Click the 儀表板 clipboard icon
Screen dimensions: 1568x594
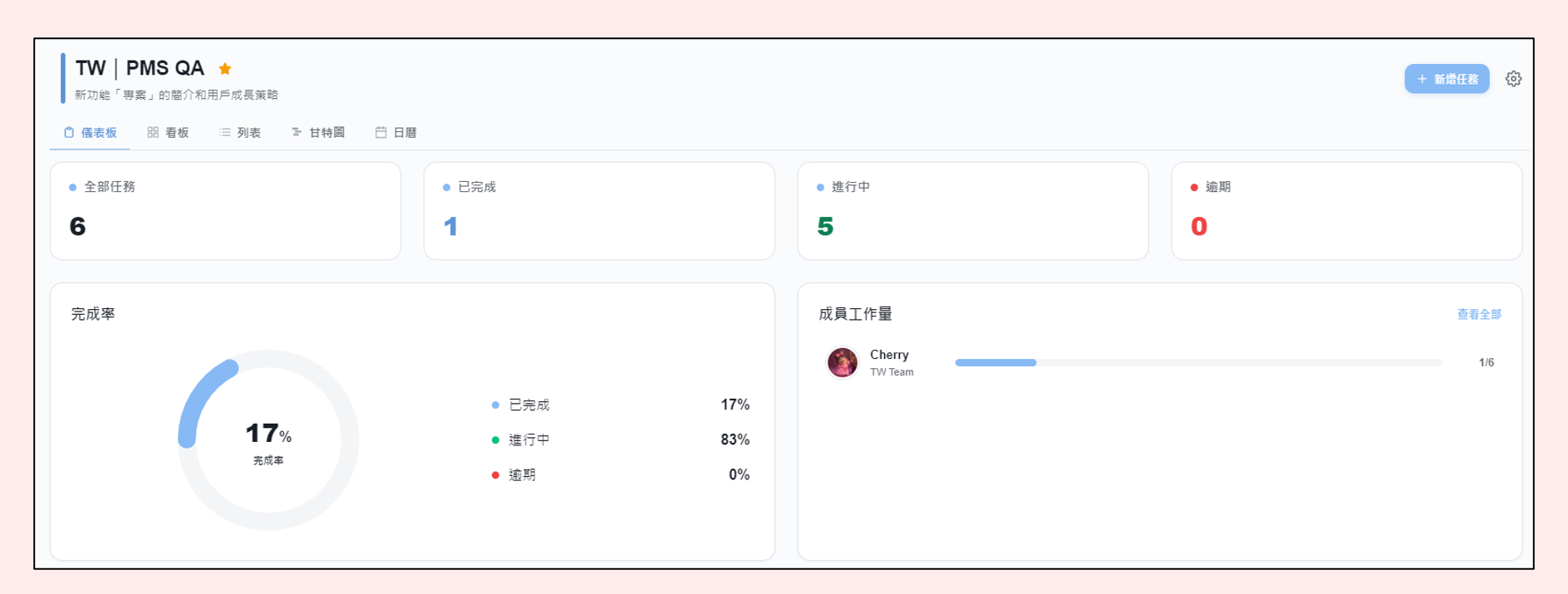click(x=69, y=132)
